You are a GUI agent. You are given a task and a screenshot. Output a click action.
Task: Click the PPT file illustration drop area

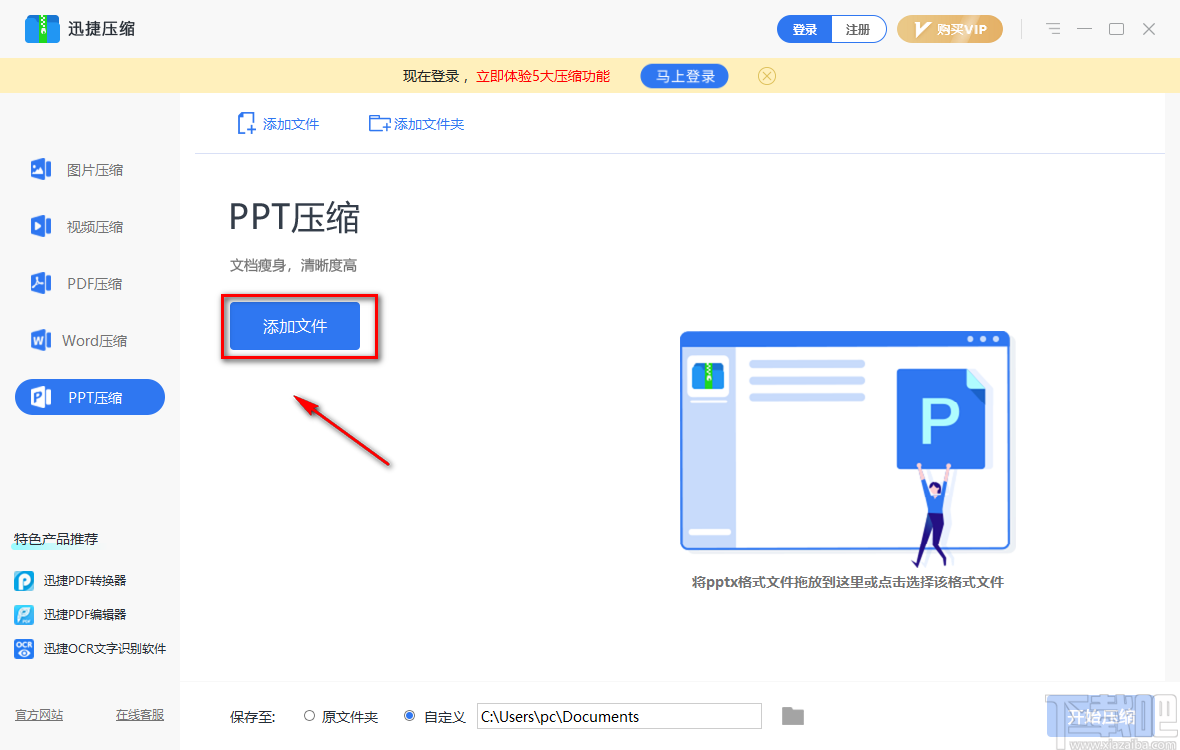coord(846,448)
